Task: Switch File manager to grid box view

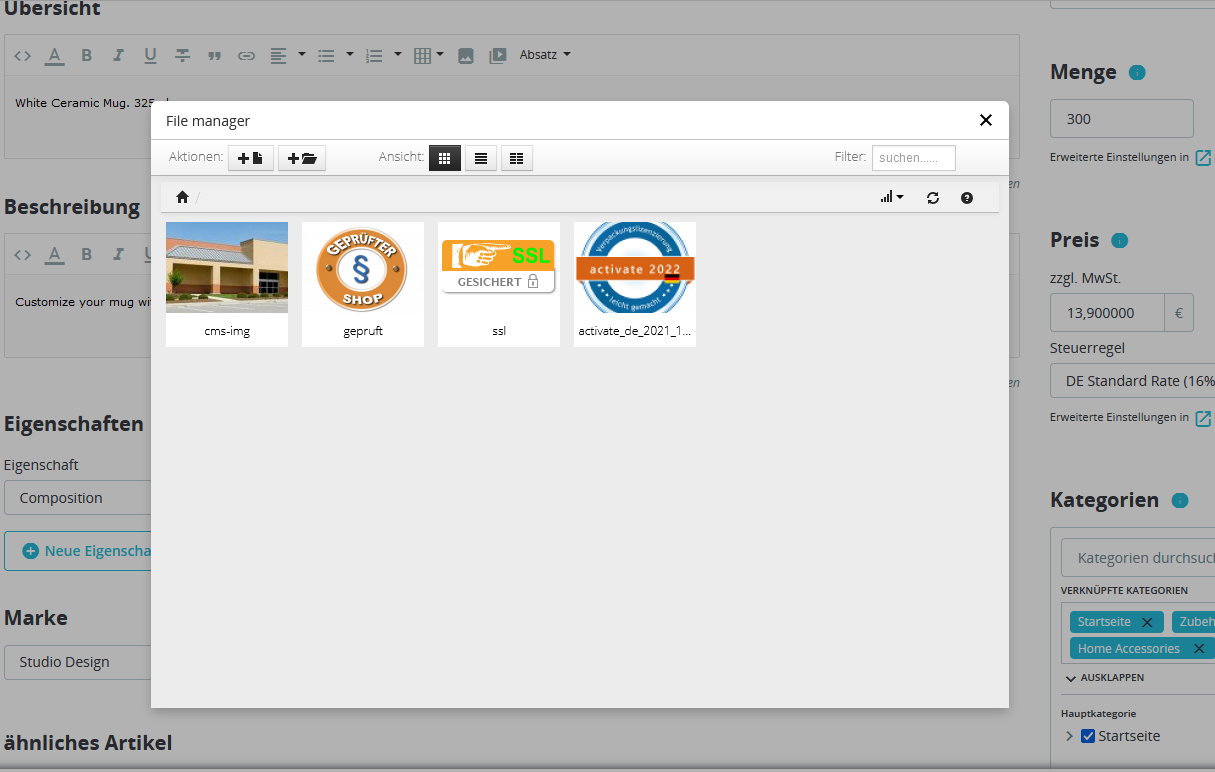Action: tap(445, 158)
